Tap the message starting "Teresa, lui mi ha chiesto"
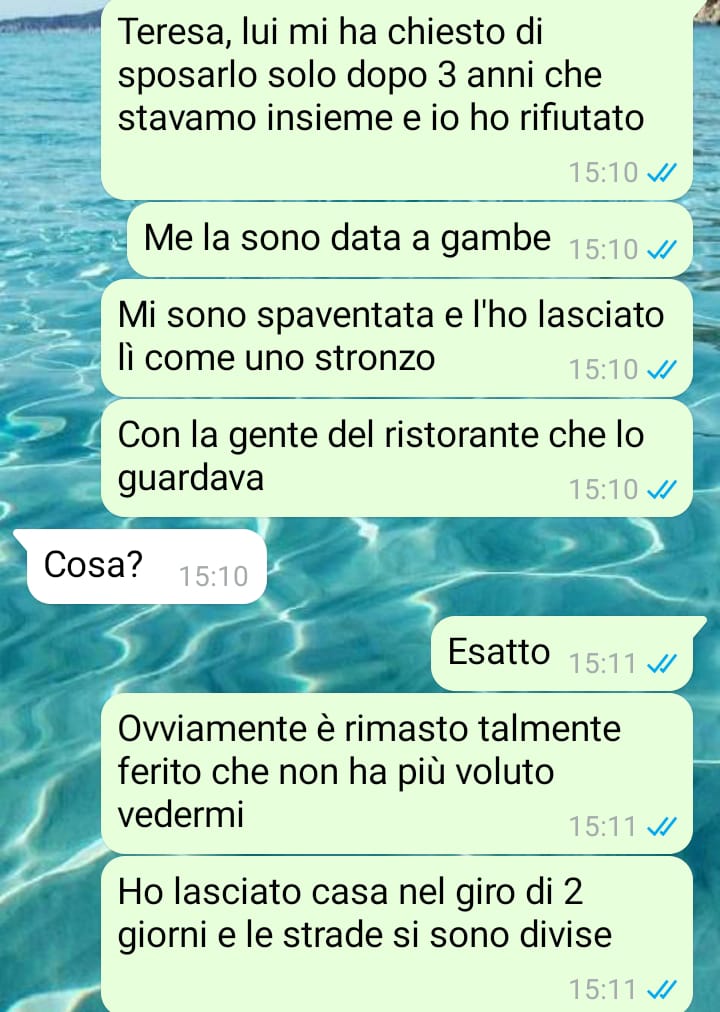This screenshot has height=1012, width=720. pyautogui.click(x=397, y=97)
